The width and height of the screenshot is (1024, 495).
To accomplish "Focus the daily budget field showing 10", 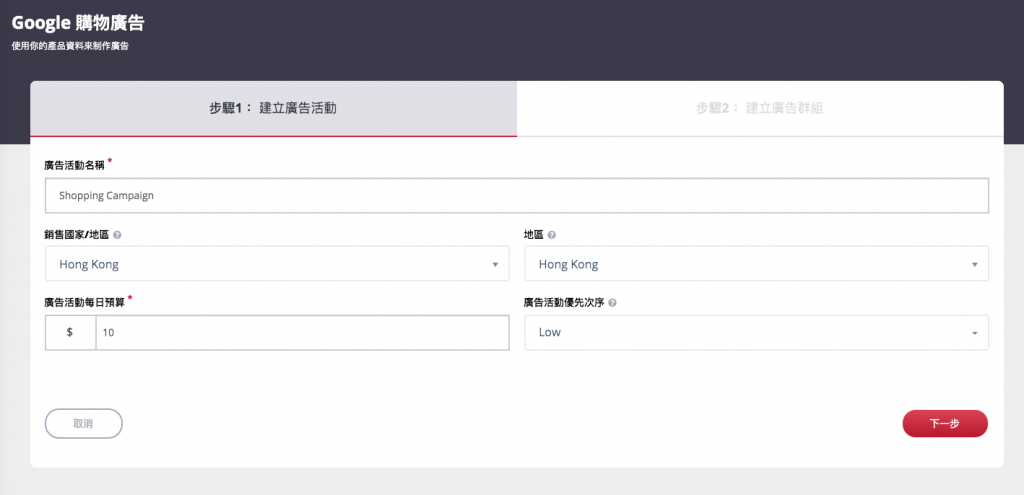I will (x=302, y=332).
